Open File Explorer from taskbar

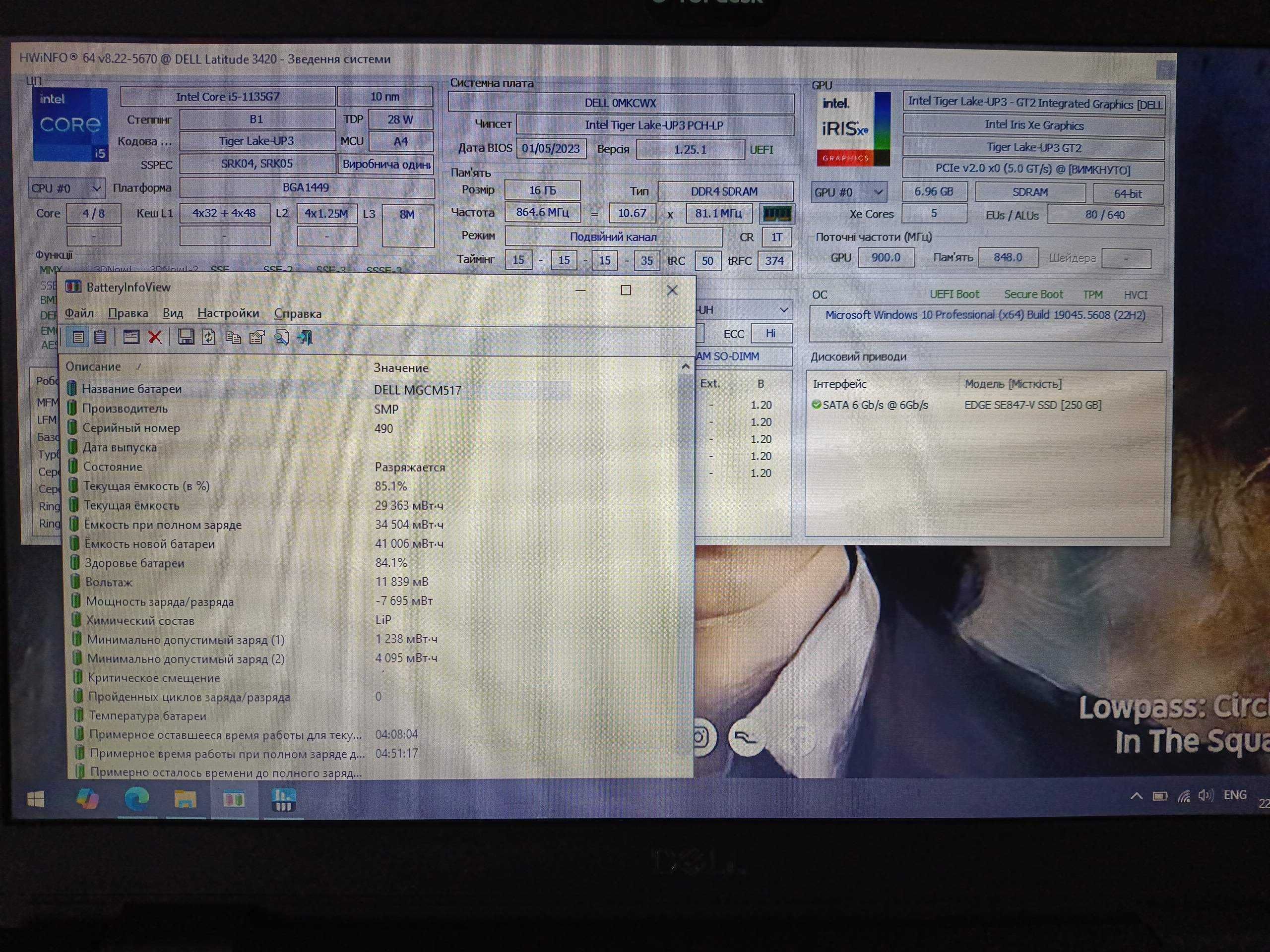click(185, 799)
